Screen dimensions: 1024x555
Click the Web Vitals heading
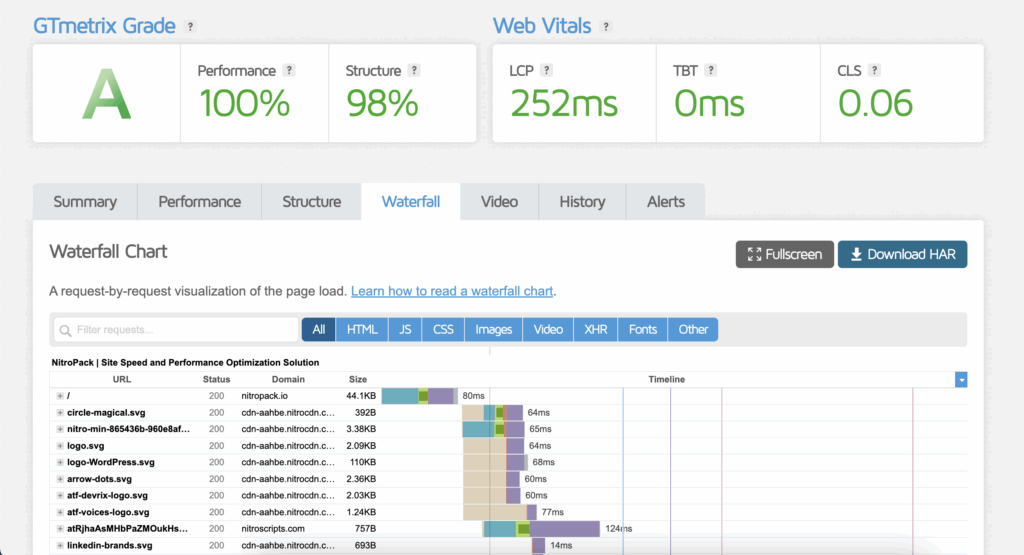pyautogui.click(x=542, y=26)
